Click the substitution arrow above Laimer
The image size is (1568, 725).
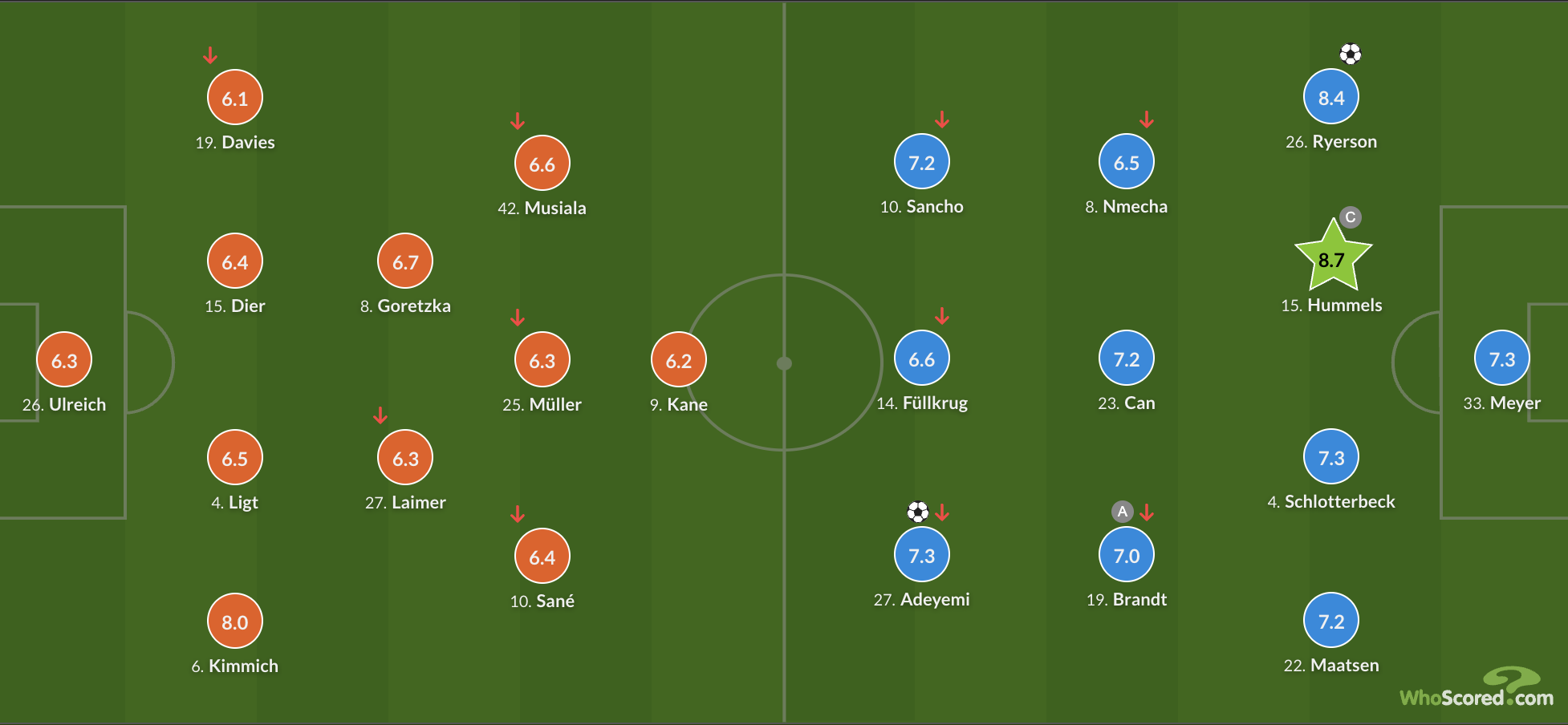[x=380, y=415]
